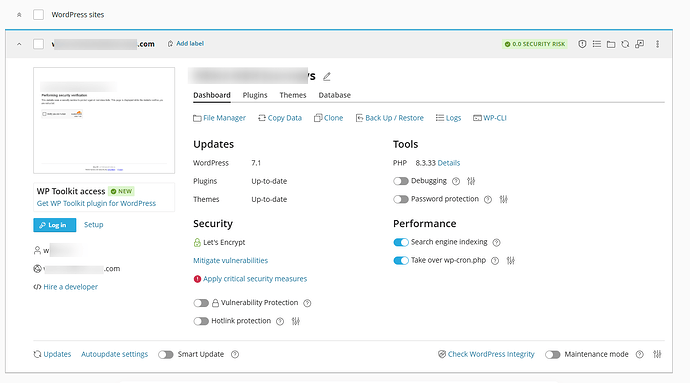Open the site preview thumbnail
Image resolution: width=690 pixels, height=383 pixels.
click(104, 120)
